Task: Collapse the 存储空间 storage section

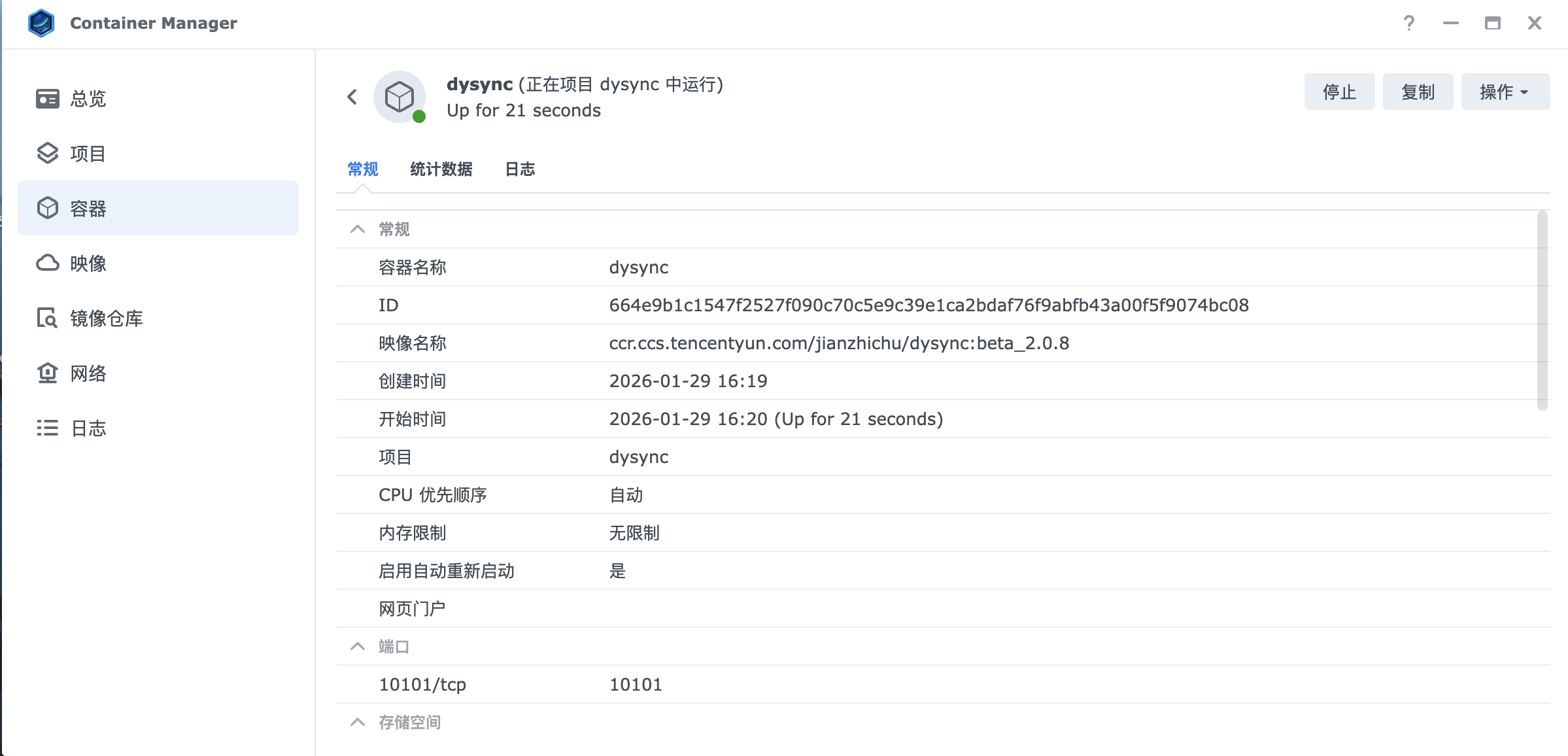Action: (357, 723)
